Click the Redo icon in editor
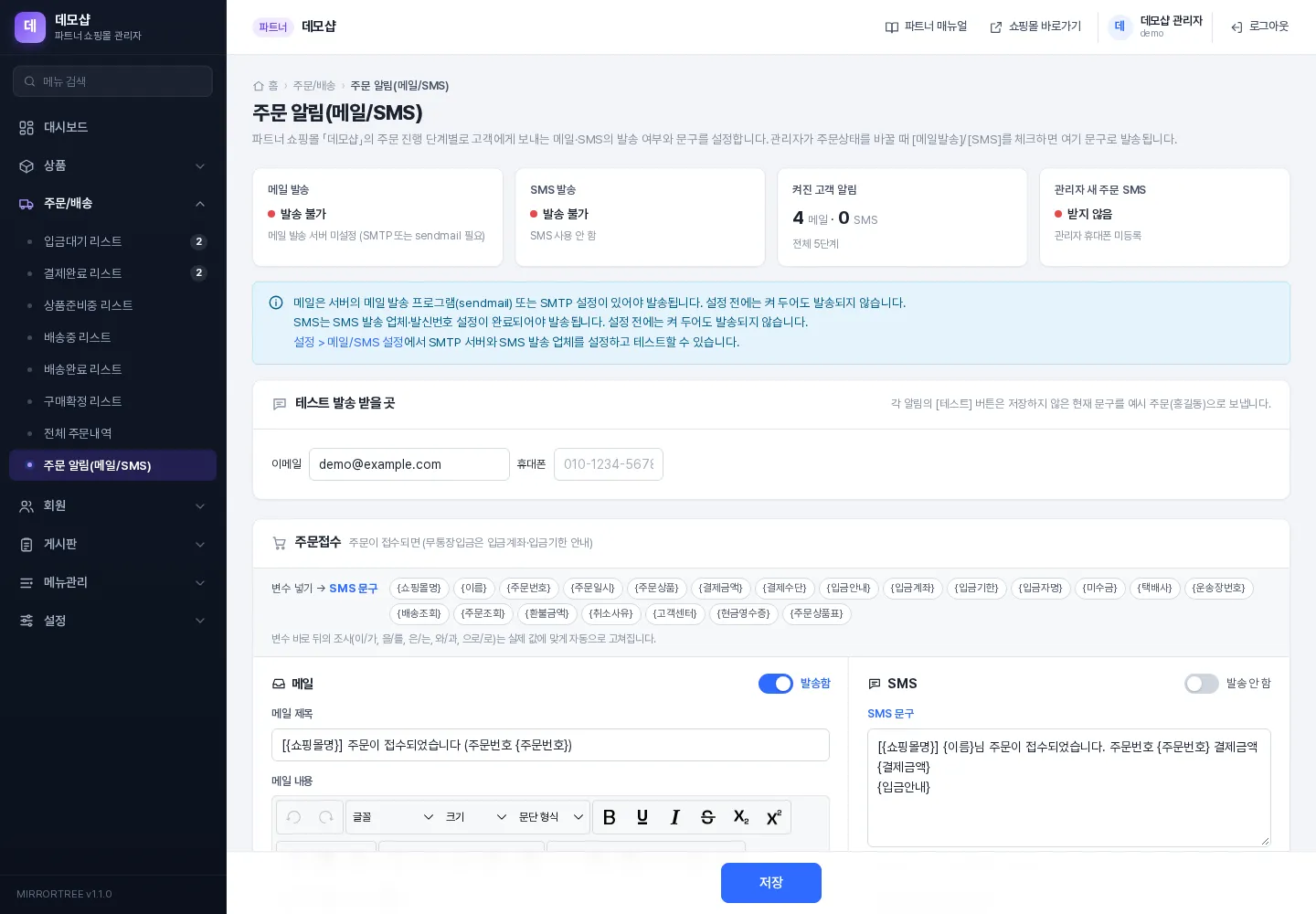 [325, 817]
